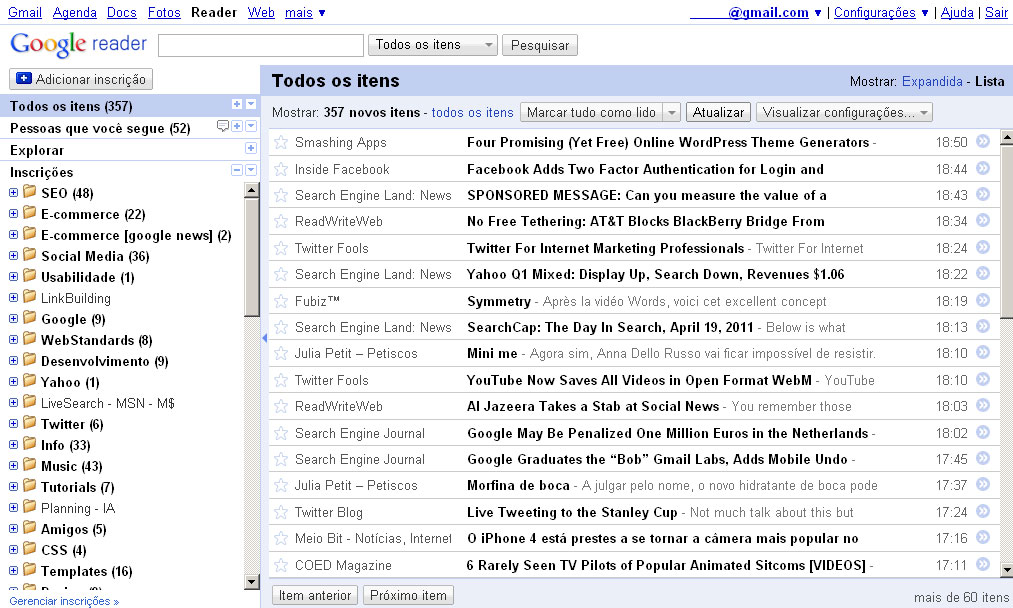Click the search input field
The image size is (1013, 608).
point(261,45)
